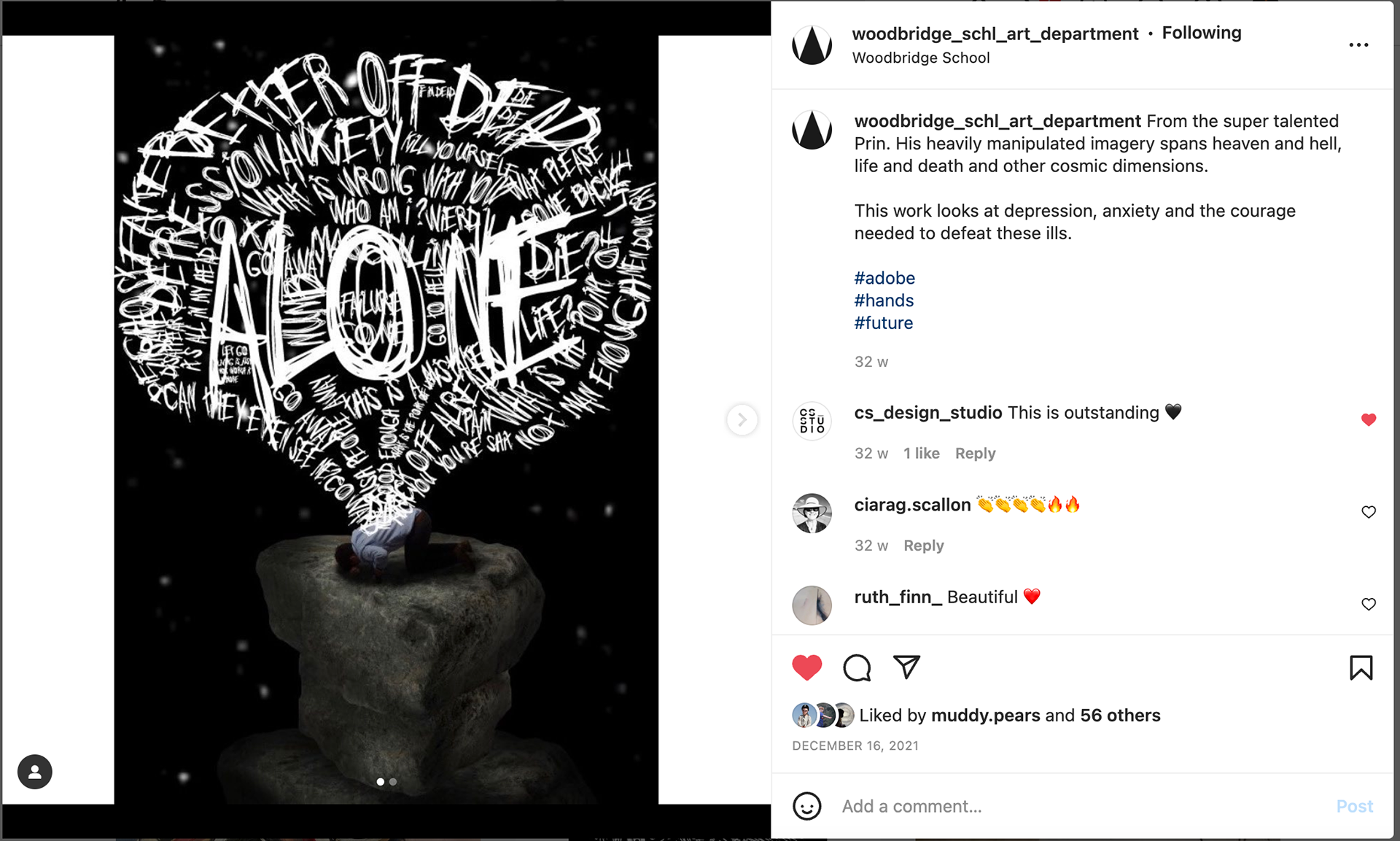Reply to cs_design_studio's comment
1400x841 pixels.
975,453
